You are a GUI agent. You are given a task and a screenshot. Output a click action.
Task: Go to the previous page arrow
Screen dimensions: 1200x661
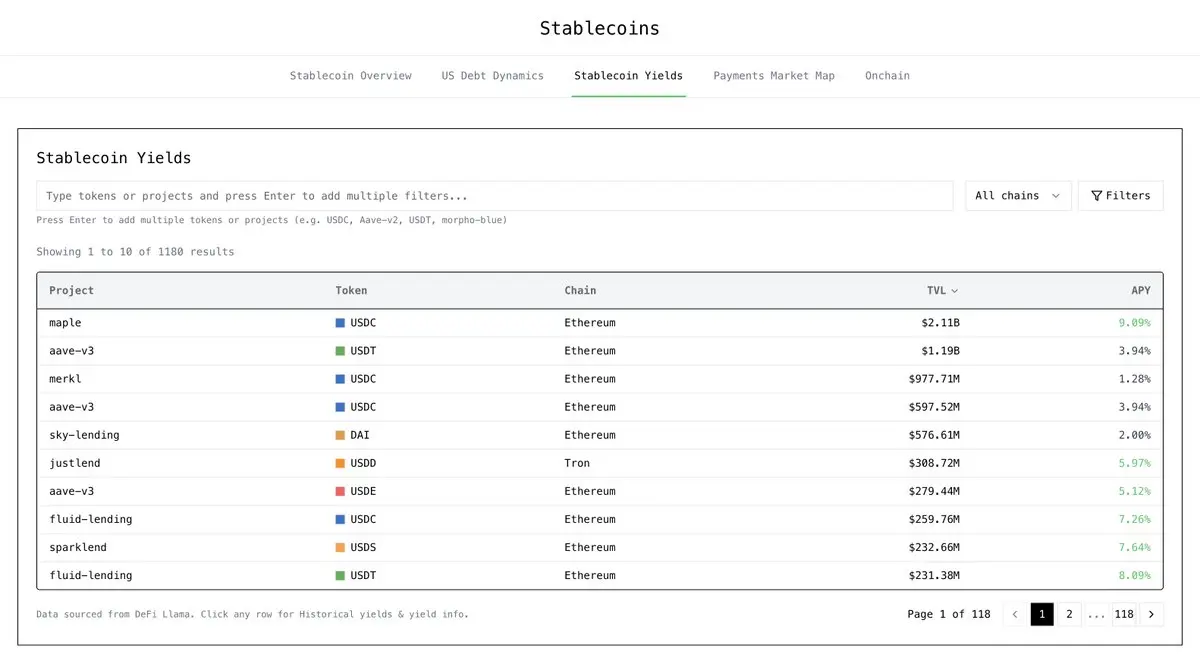click(x=1015, y=614)
